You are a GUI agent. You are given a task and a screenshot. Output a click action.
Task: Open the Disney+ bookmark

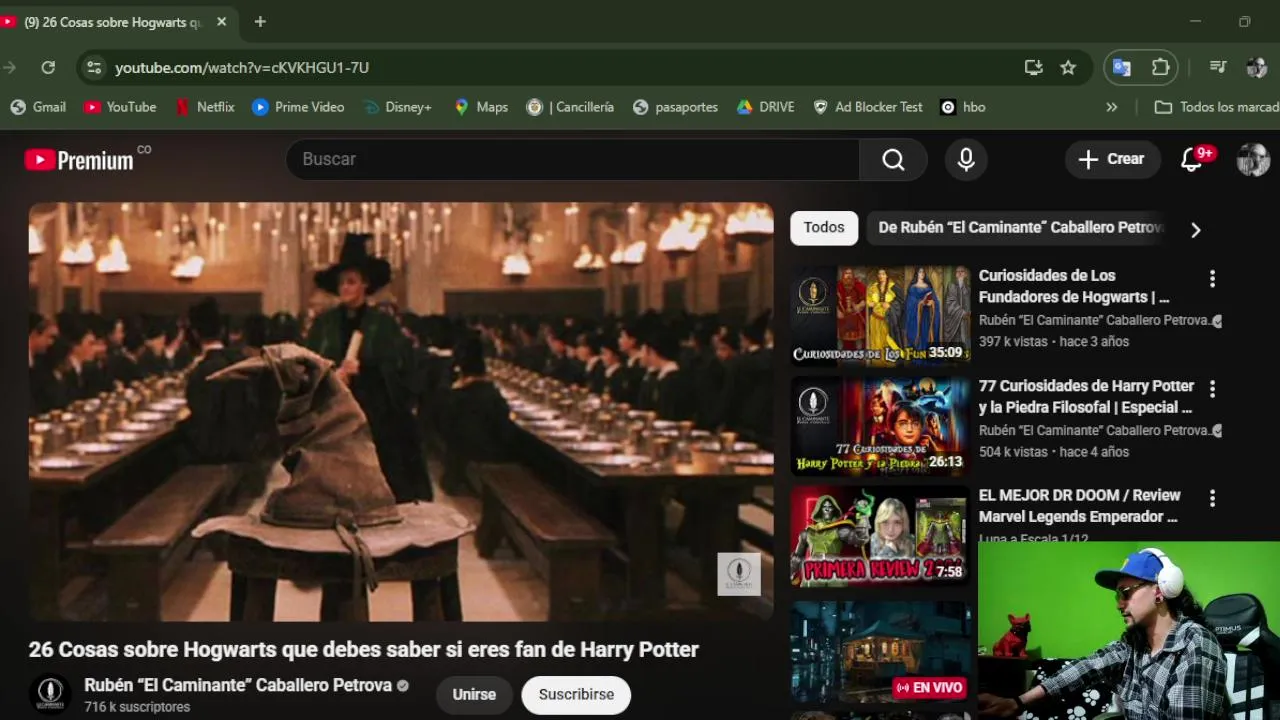[397, 107]
